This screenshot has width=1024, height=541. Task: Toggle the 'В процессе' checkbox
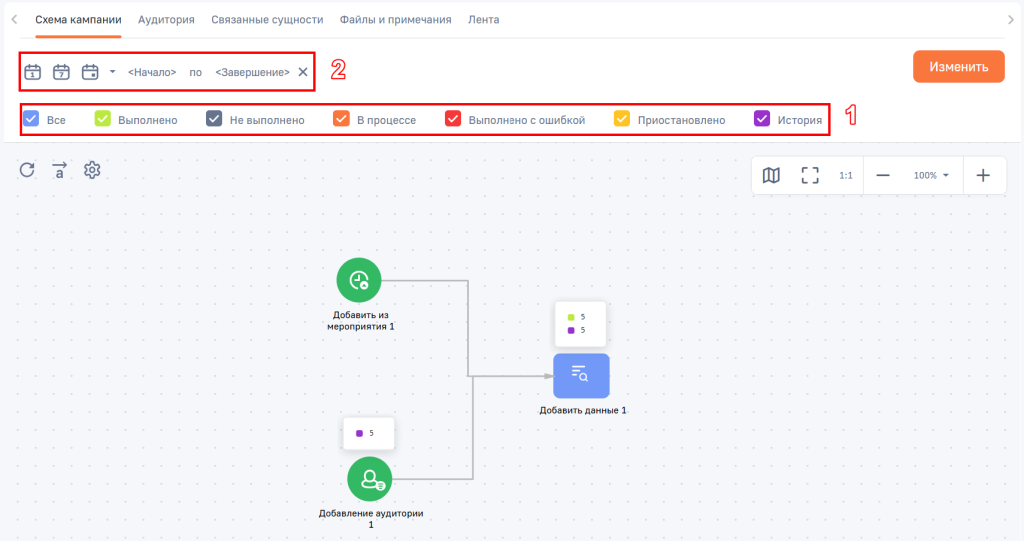342,118
